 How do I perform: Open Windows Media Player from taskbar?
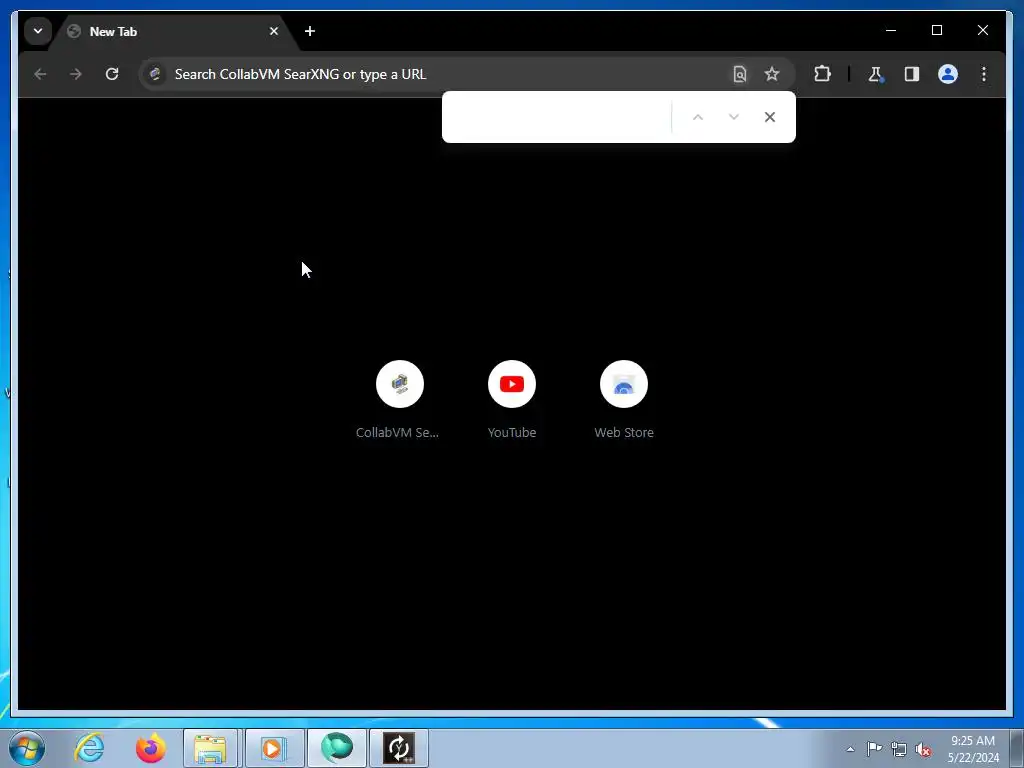coord(274,748)
